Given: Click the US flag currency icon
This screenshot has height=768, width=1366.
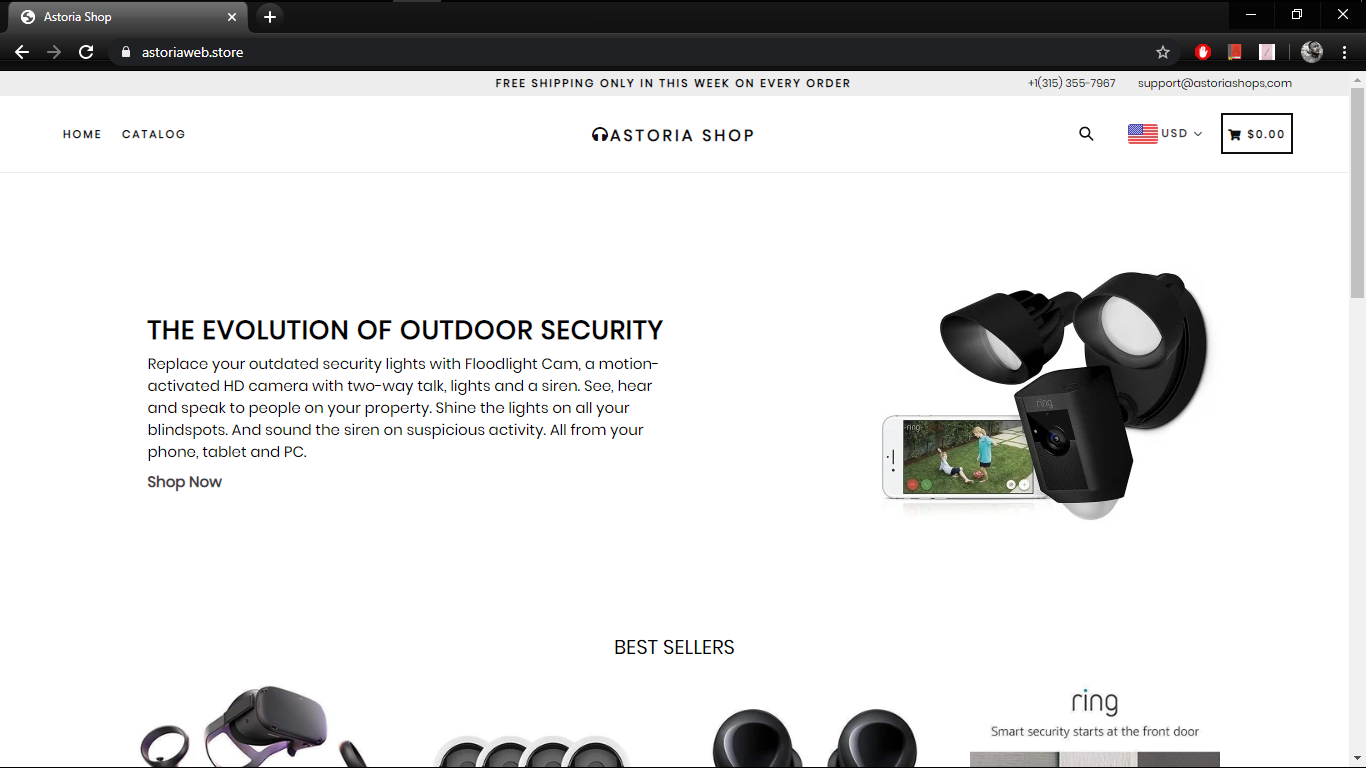Looking at the screenshot, I should coord(1142,134).
